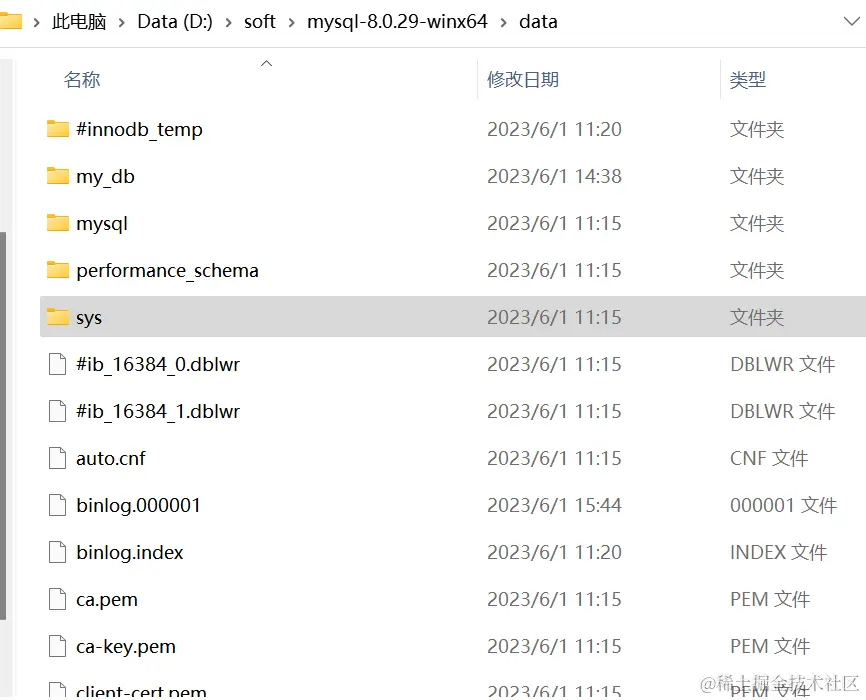
Task: Click the PEM 文件 type of ca.pem
Action: 770,599
